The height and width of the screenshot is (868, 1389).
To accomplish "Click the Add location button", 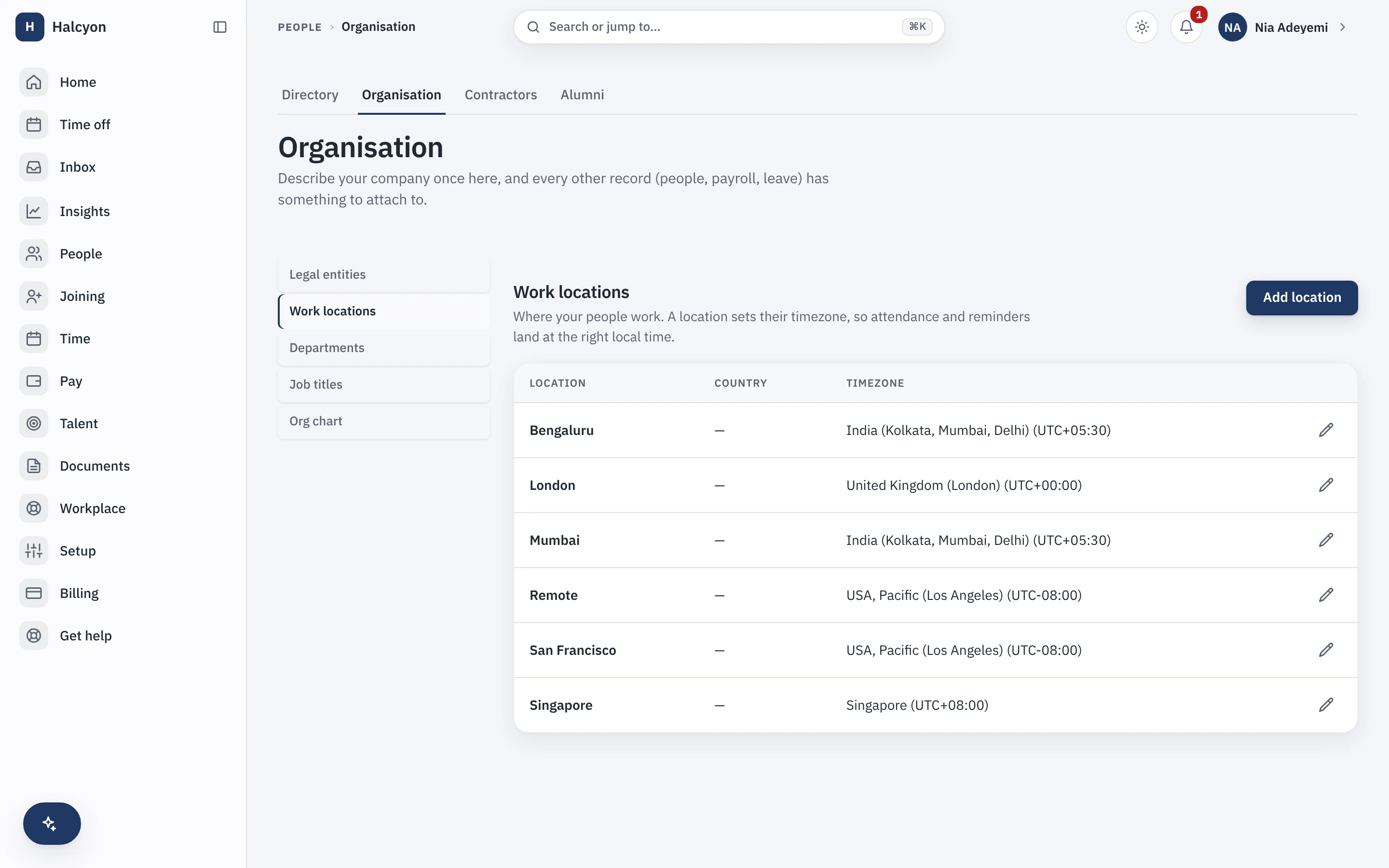I will coord(1302,298).
